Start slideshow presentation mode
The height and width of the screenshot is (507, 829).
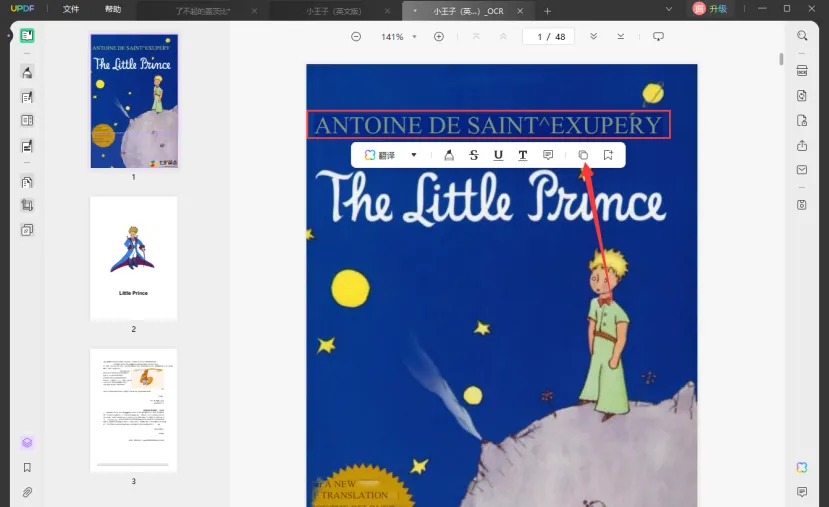coord(658,36)
